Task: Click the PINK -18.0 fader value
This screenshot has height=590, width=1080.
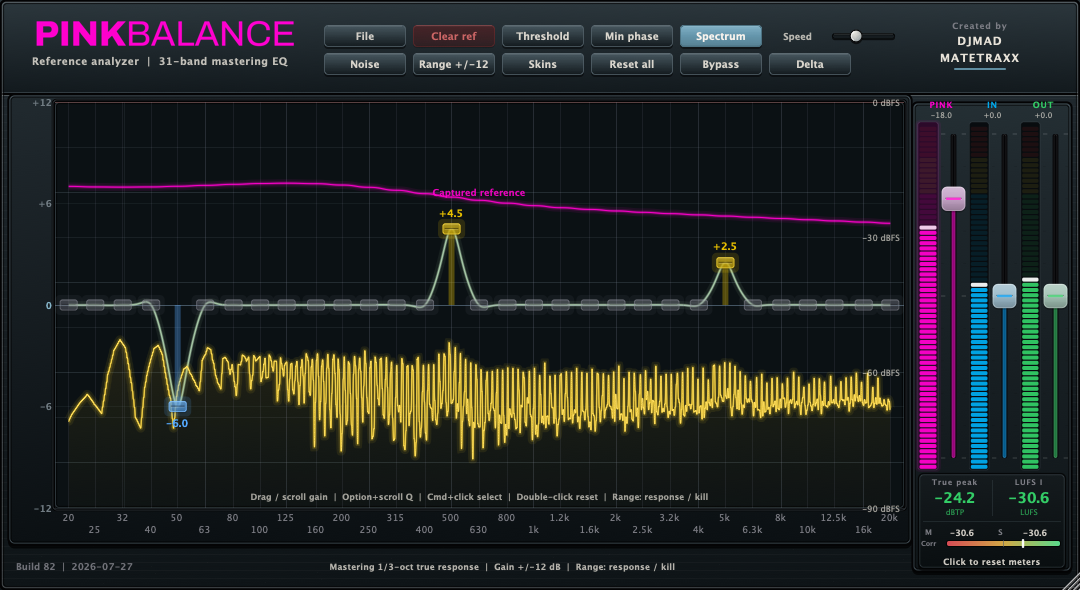Action: pos(941,115)
